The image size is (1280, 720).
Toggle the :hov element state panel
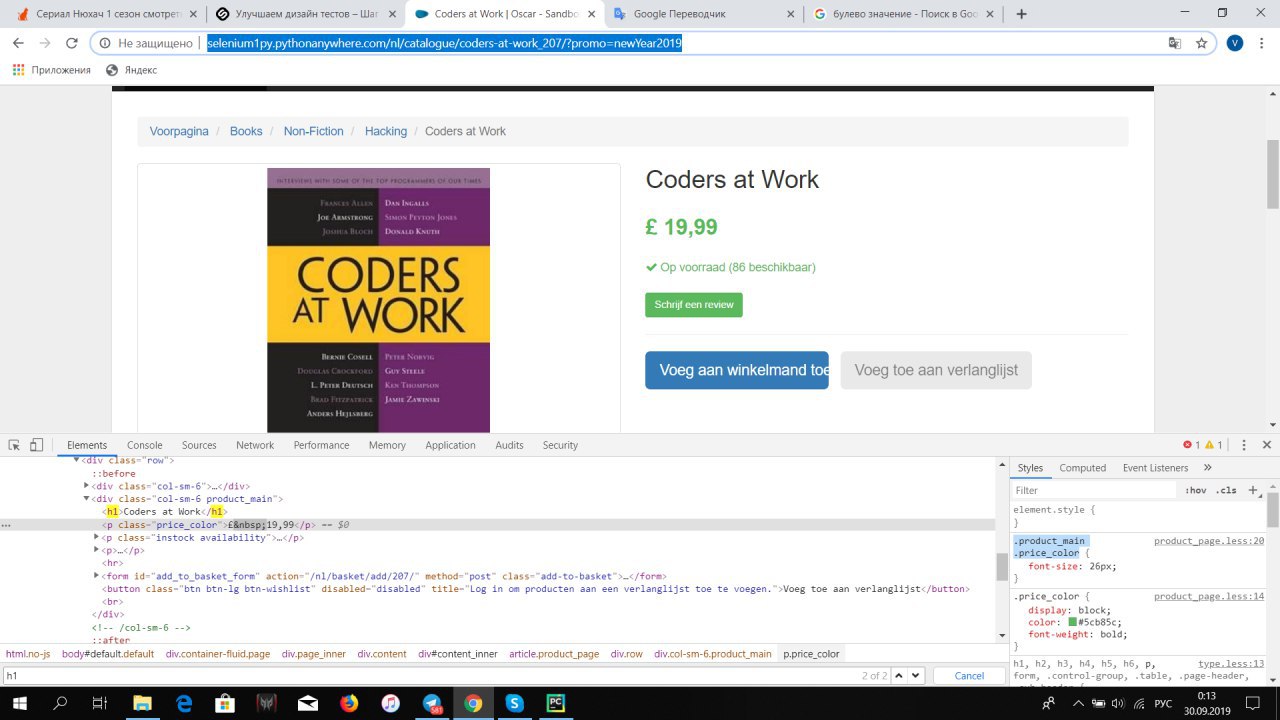(1195, 490)
